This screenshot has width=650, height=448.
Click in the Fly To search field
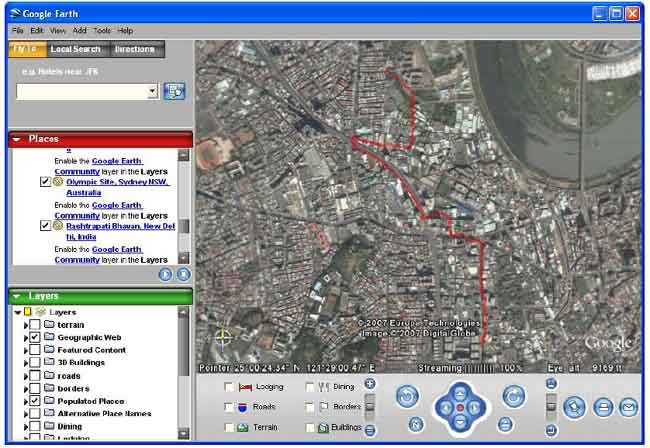(82, 92)
